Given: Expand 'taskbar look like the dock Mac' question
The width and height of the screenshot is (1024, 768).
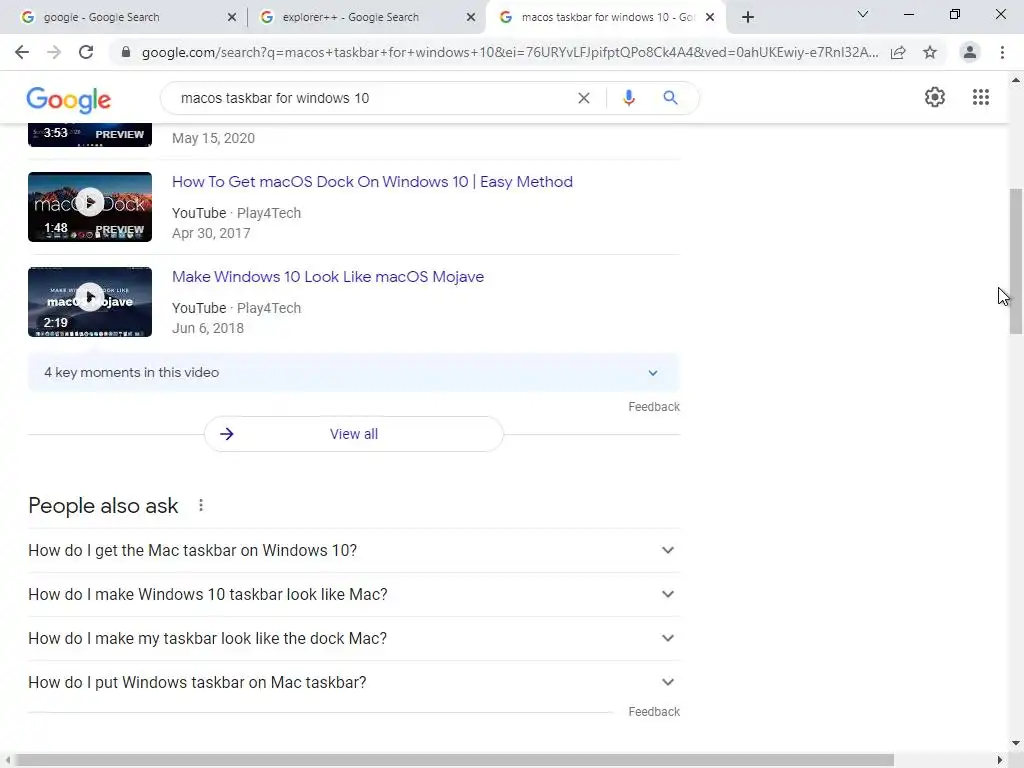Looking at the screenshot, I should [x=354, y=638].
